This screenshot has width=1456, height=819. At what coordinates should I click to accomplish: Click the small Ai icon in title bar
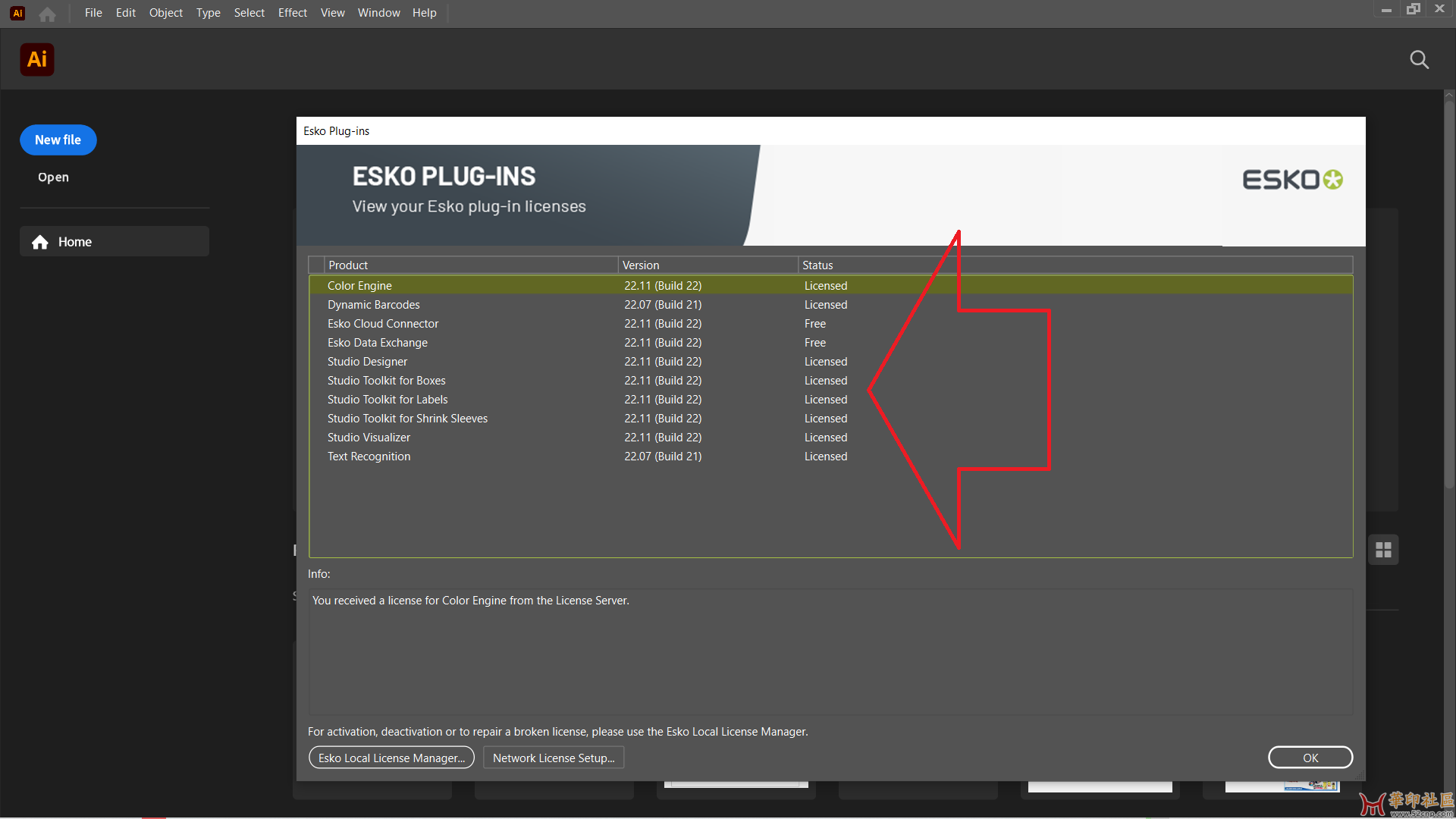click(x=17, y=13)
